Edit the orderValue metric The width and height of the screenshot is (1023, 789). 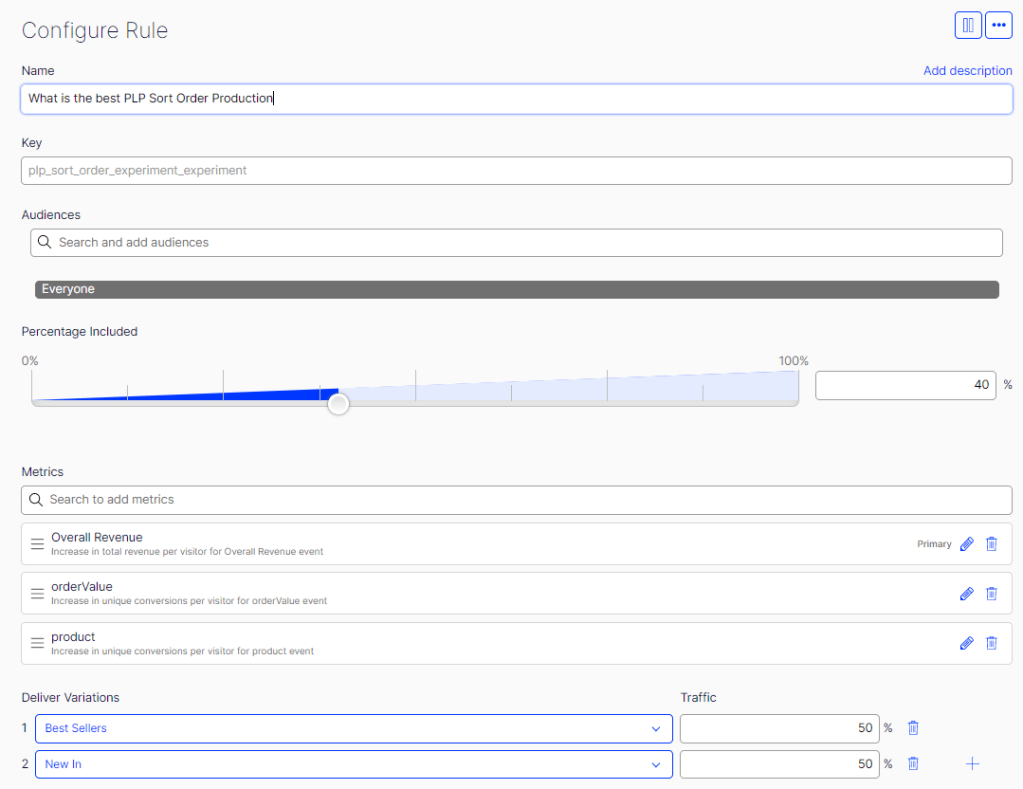coord(966,593)
